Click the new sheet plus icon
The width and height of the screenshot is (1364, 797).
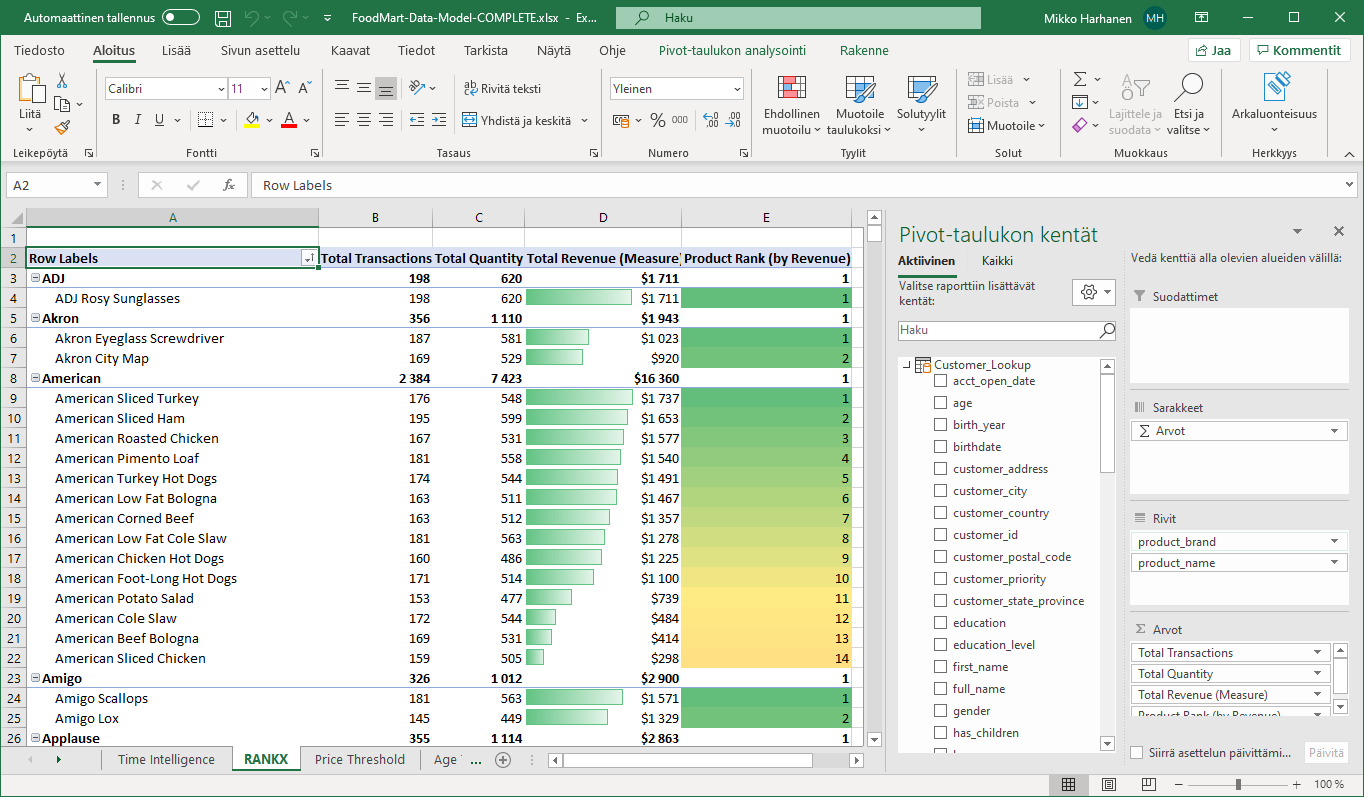coord(503,759)
